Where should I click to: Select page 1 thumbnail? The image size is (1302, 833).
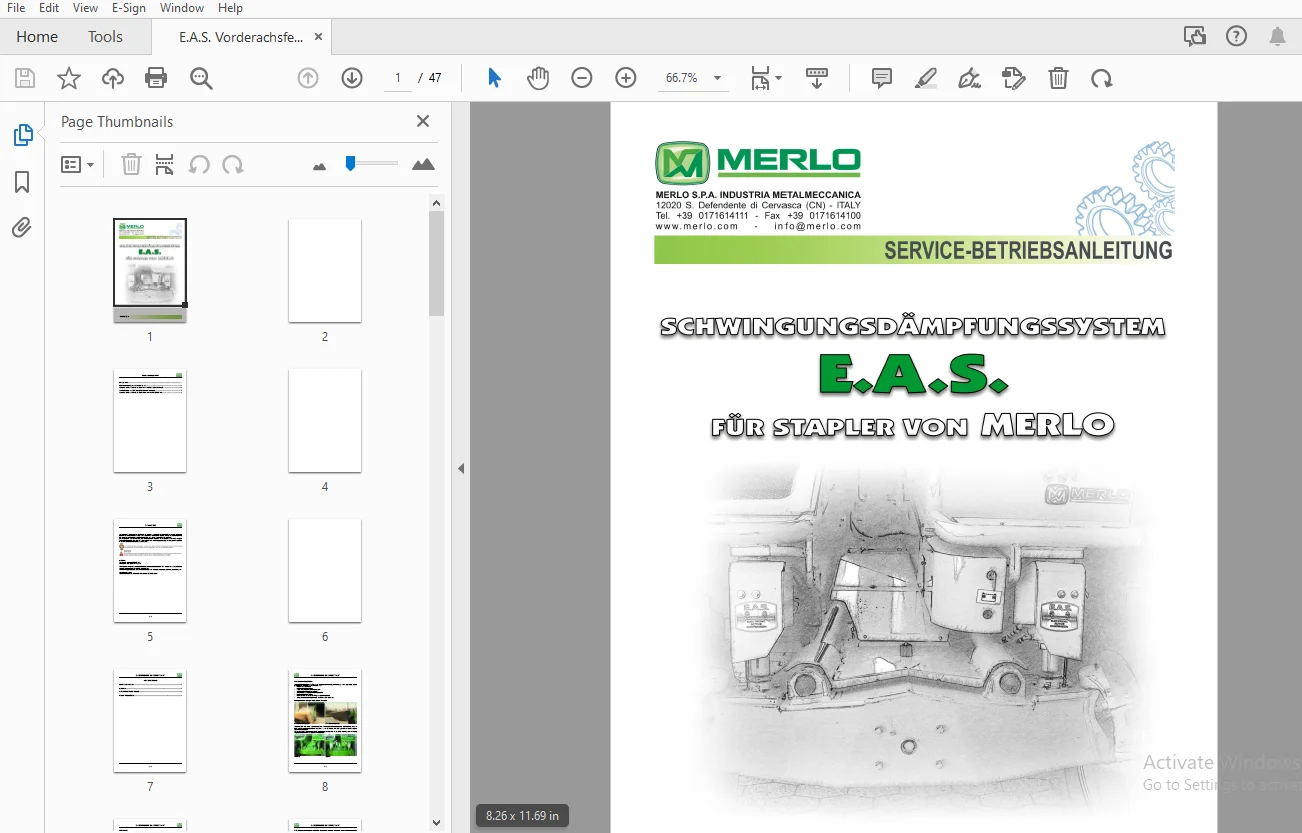(x=150, y=270)
